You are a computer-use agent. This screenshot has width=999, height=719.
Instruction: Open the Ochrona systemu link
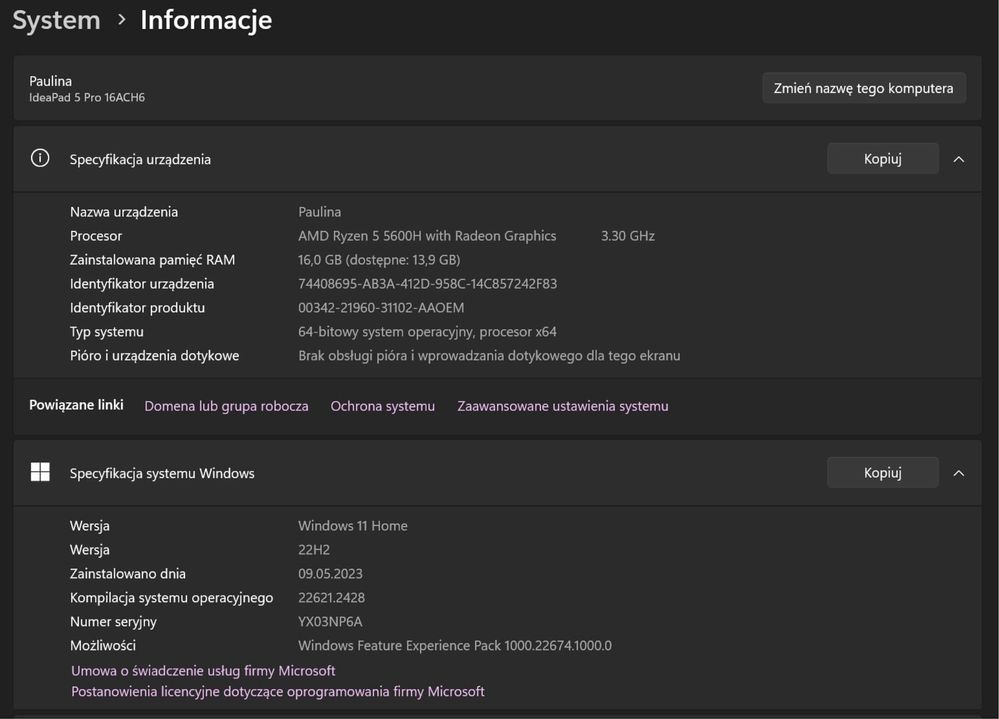pyautogui.click(x=382, y=406)
